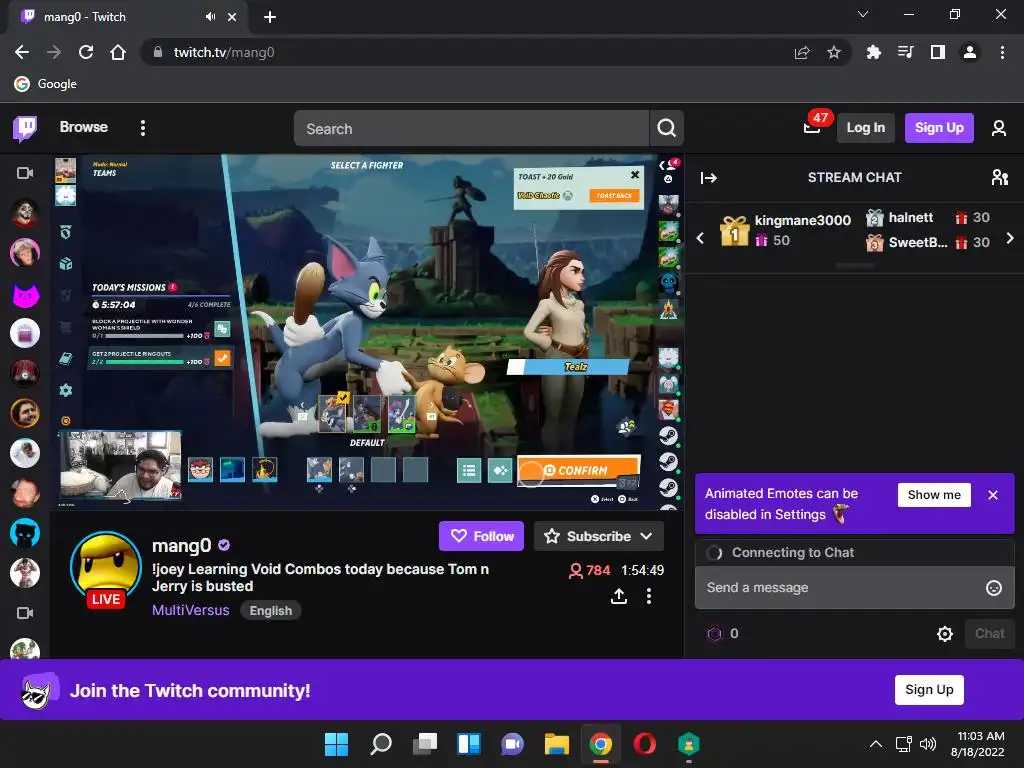Open Chrome extensions puzzle icon
The image size is (1024, 768).
point(873,52)
